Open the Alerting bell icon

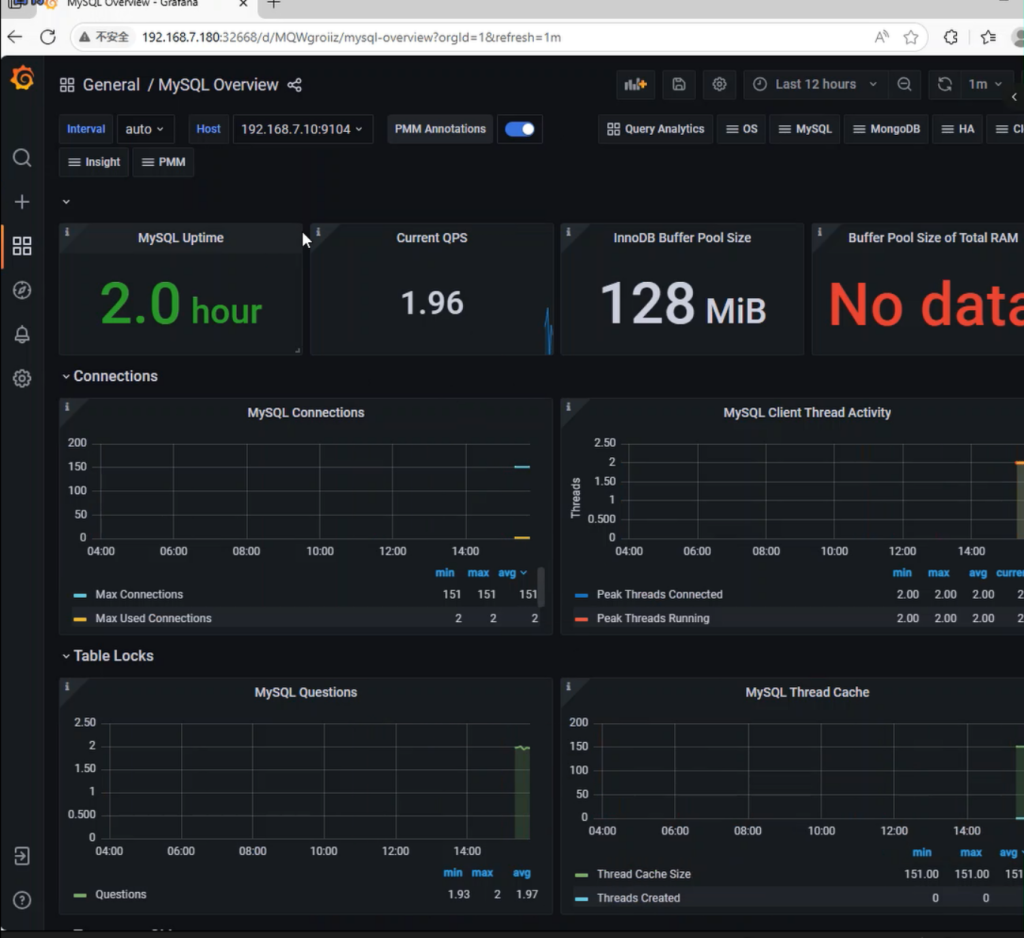22,335
